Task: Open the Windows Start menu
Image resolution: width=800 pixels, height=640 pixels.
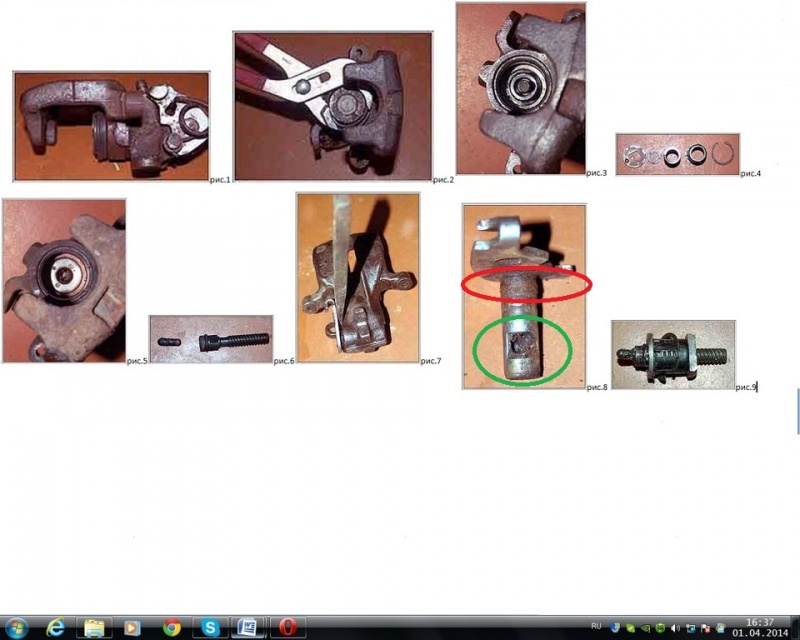Action: (x=14, y=627)
